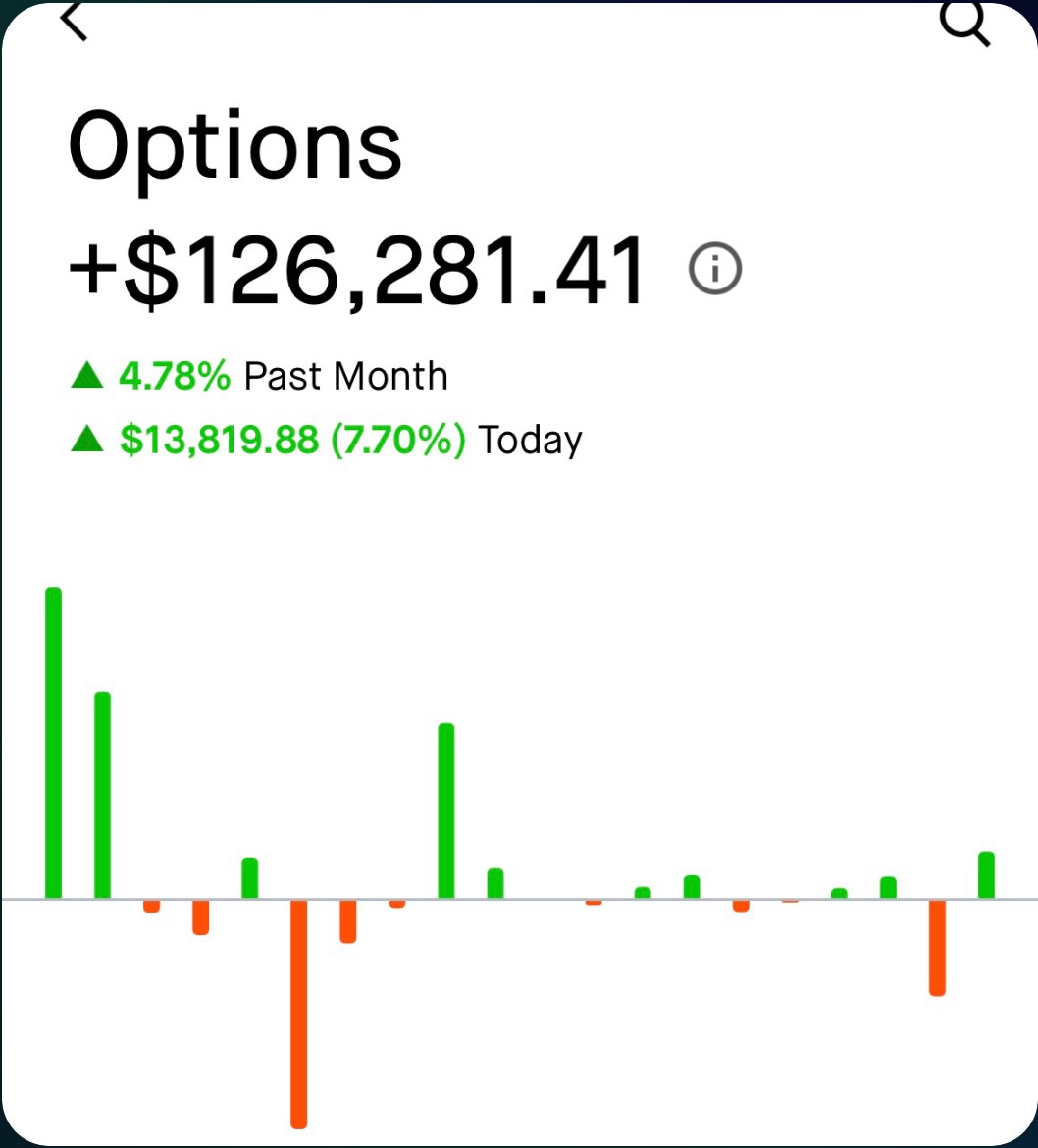Click the Past Month label
1038x1148 pixels.
coord(345,377)
